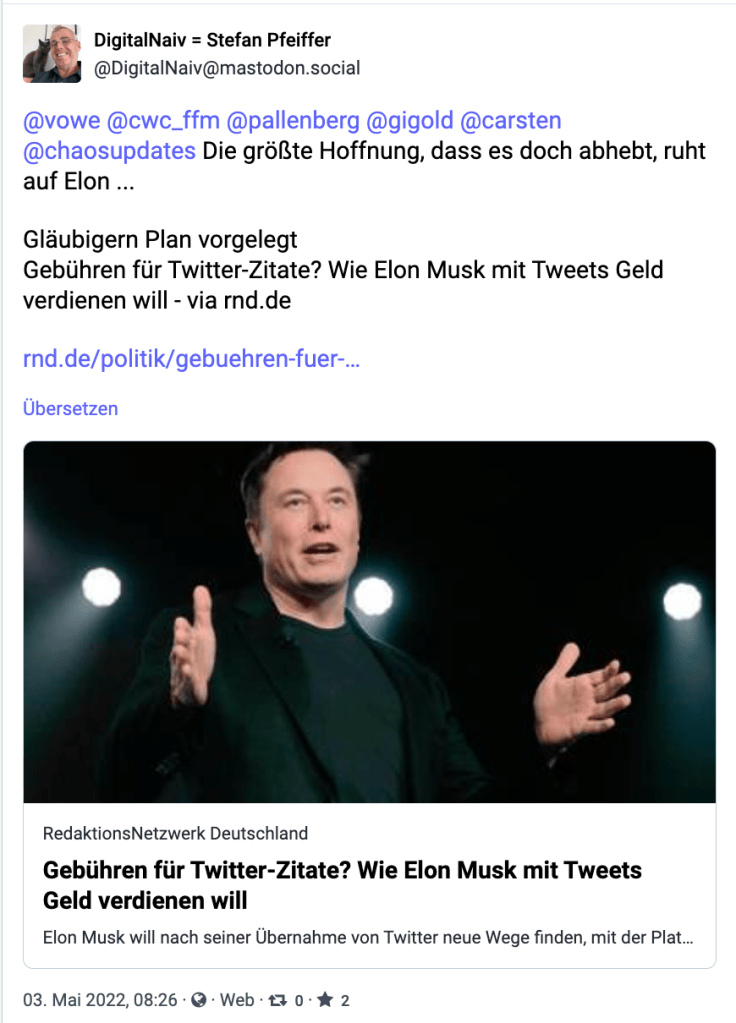Click the @DigitalNaiv@mastodon.social handle

pyautogui.click(x=227, y=68)
